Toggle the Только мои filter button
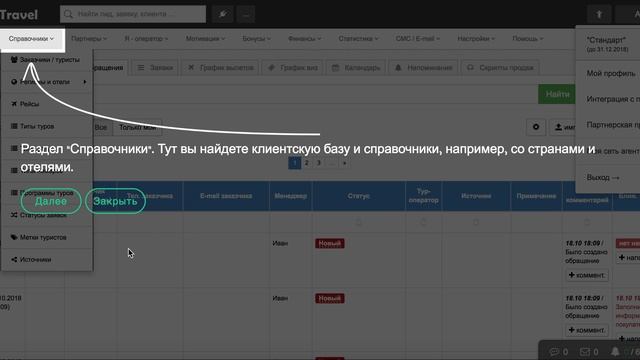The width and height of the screenshot is (640, 360). tap(138, 127)
